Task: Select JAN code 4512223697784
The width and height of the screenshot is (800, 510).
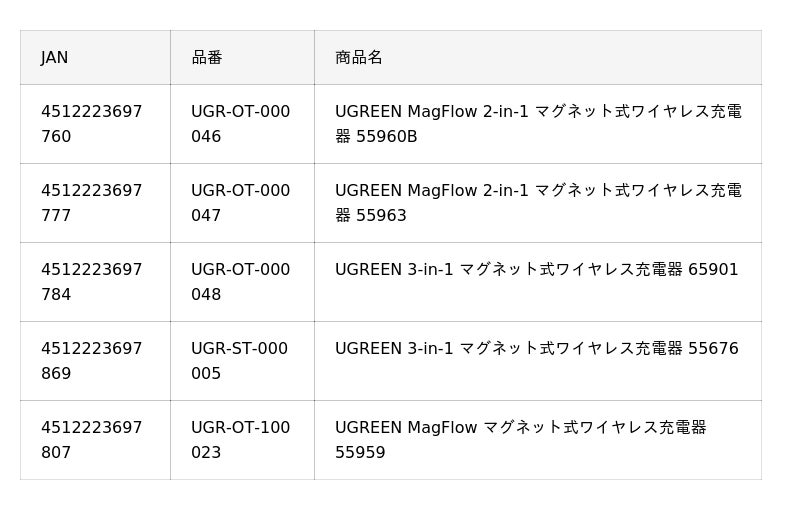Action: click(91, 282)
